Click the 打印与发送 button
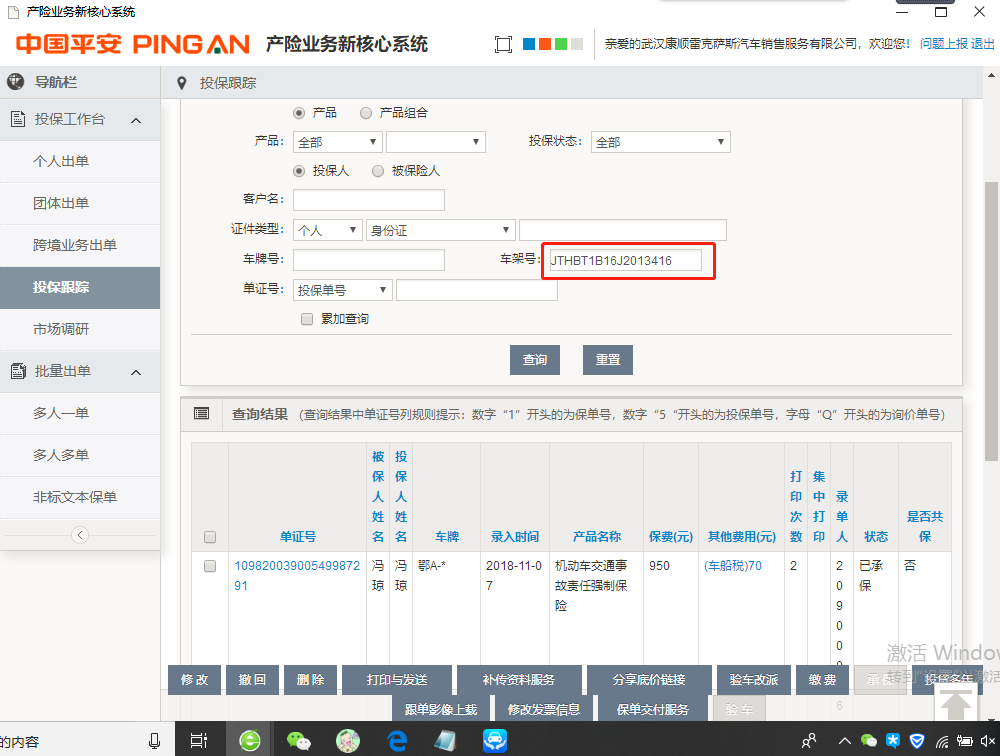 (x=397, y=680)
